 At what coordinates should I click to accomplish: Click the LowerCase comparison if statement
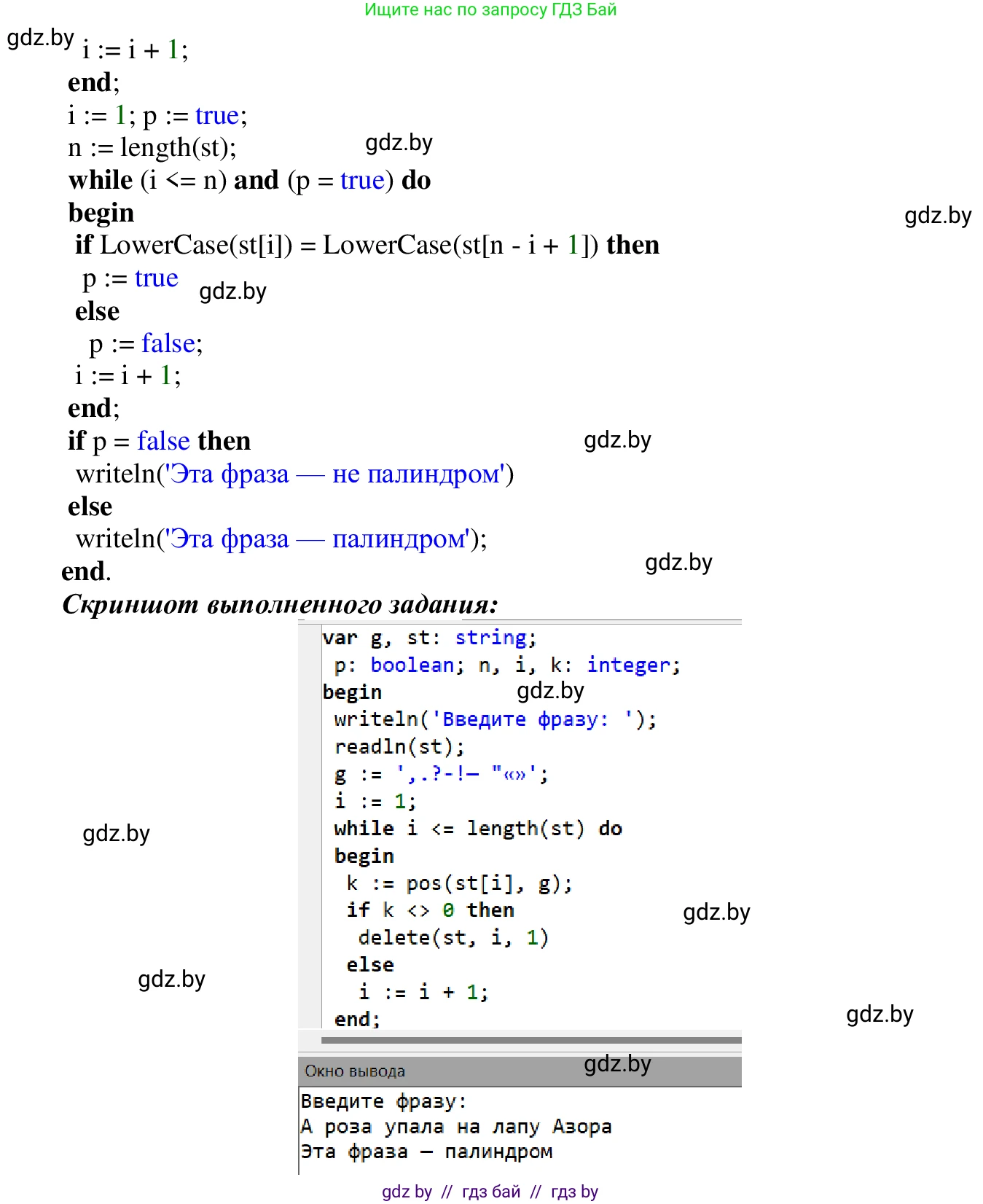point(367,245)
